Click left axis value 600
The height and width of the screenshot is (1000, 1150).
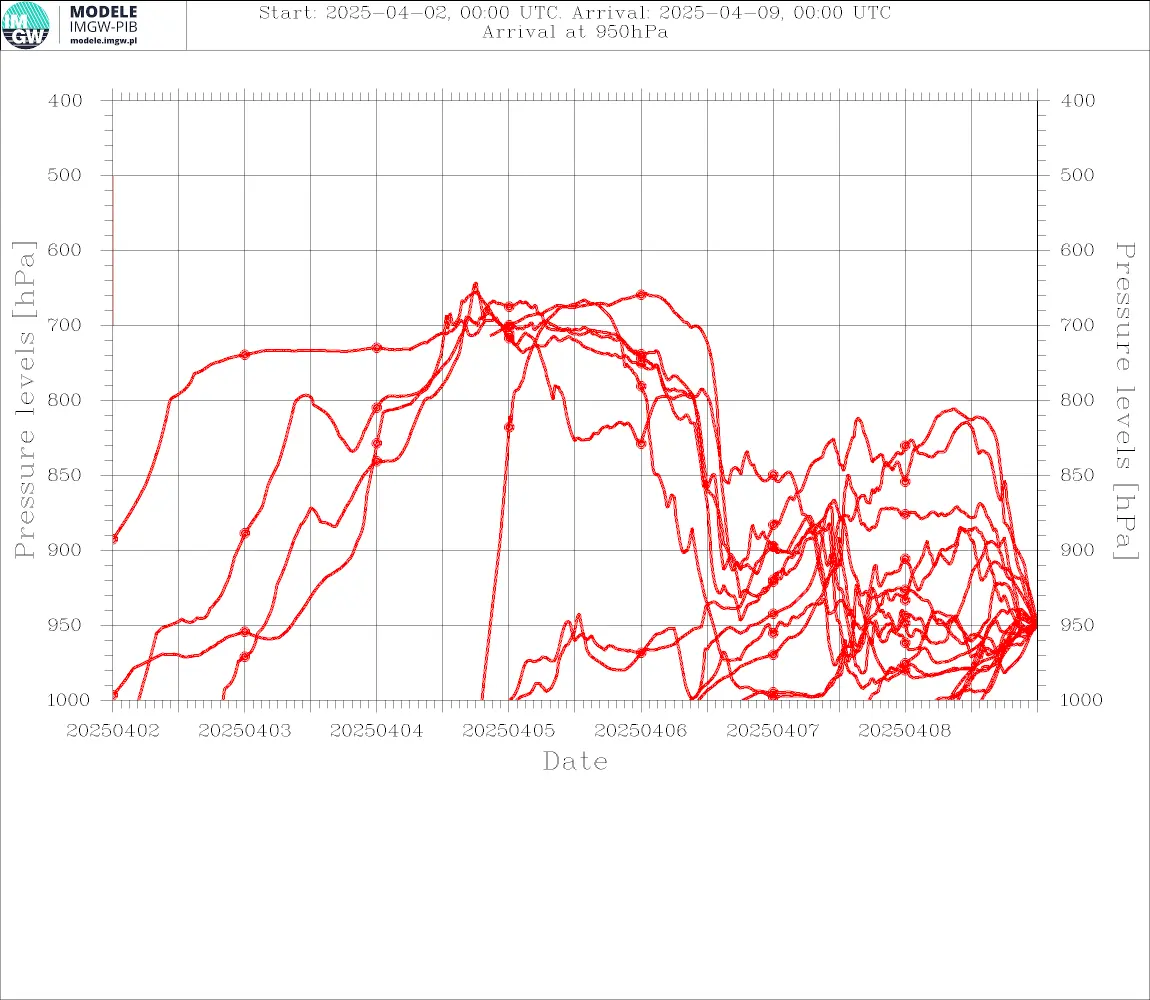tap(65, 250)
